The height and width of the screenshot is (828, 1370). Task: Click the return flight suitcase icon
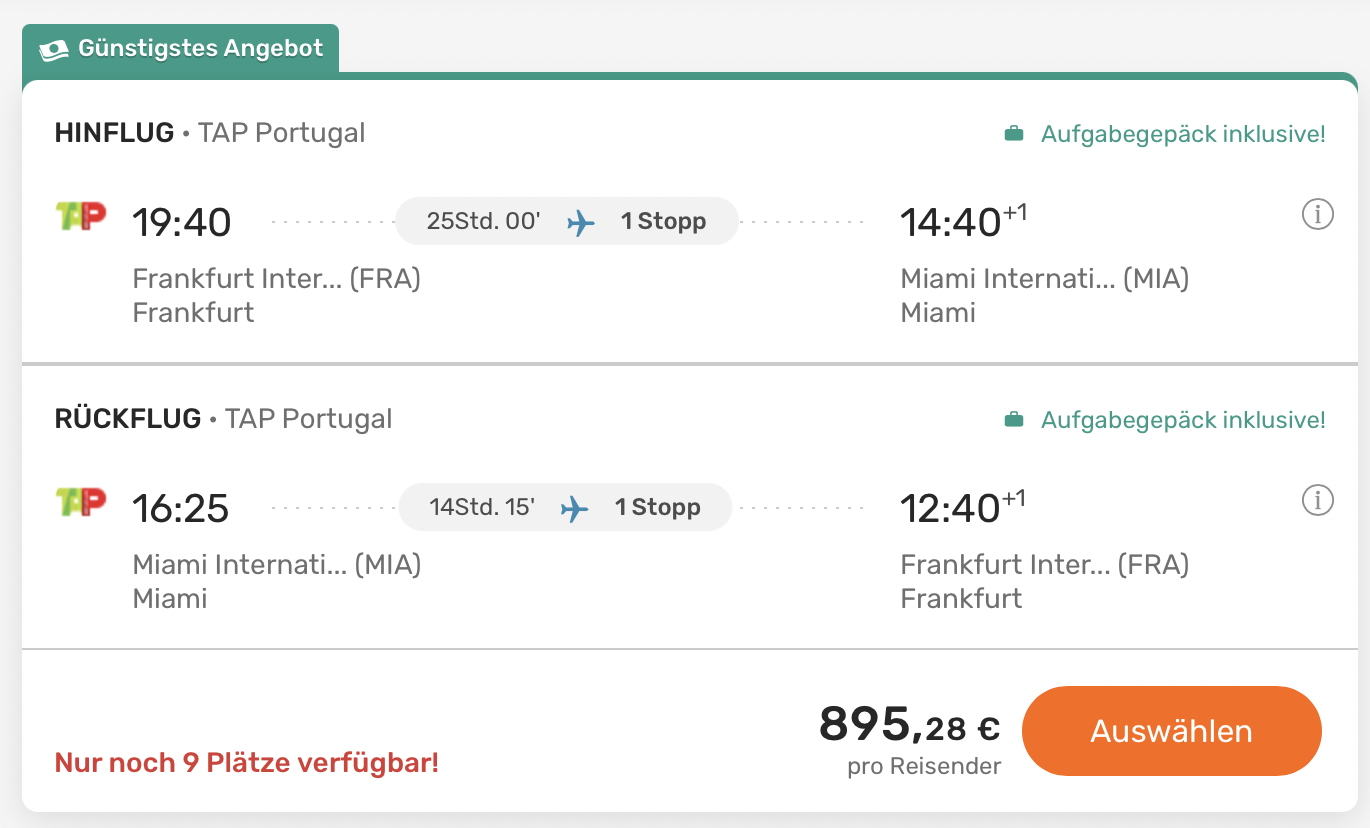[1014, 420]
